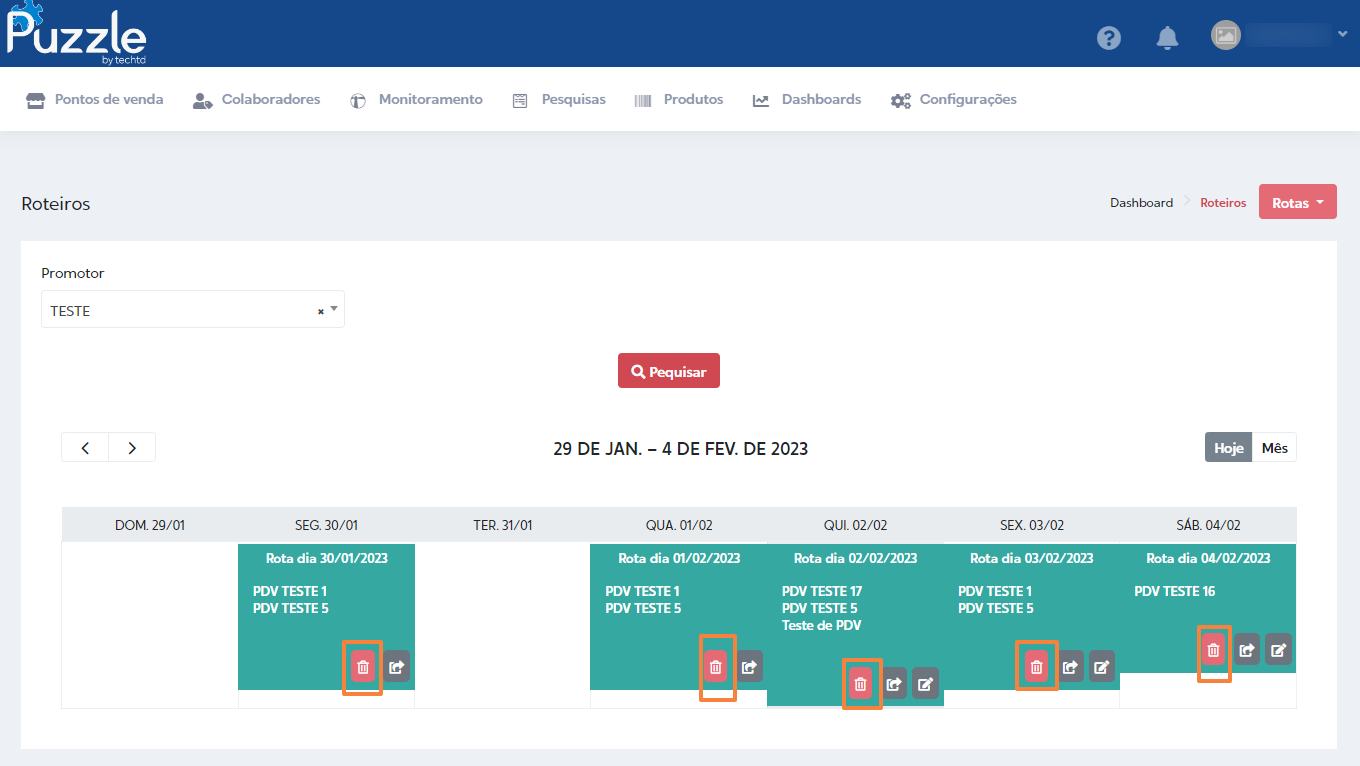Delete the route for 04/02/2023
Viewport: 1360px width, 766px height.
point(1213,650)
